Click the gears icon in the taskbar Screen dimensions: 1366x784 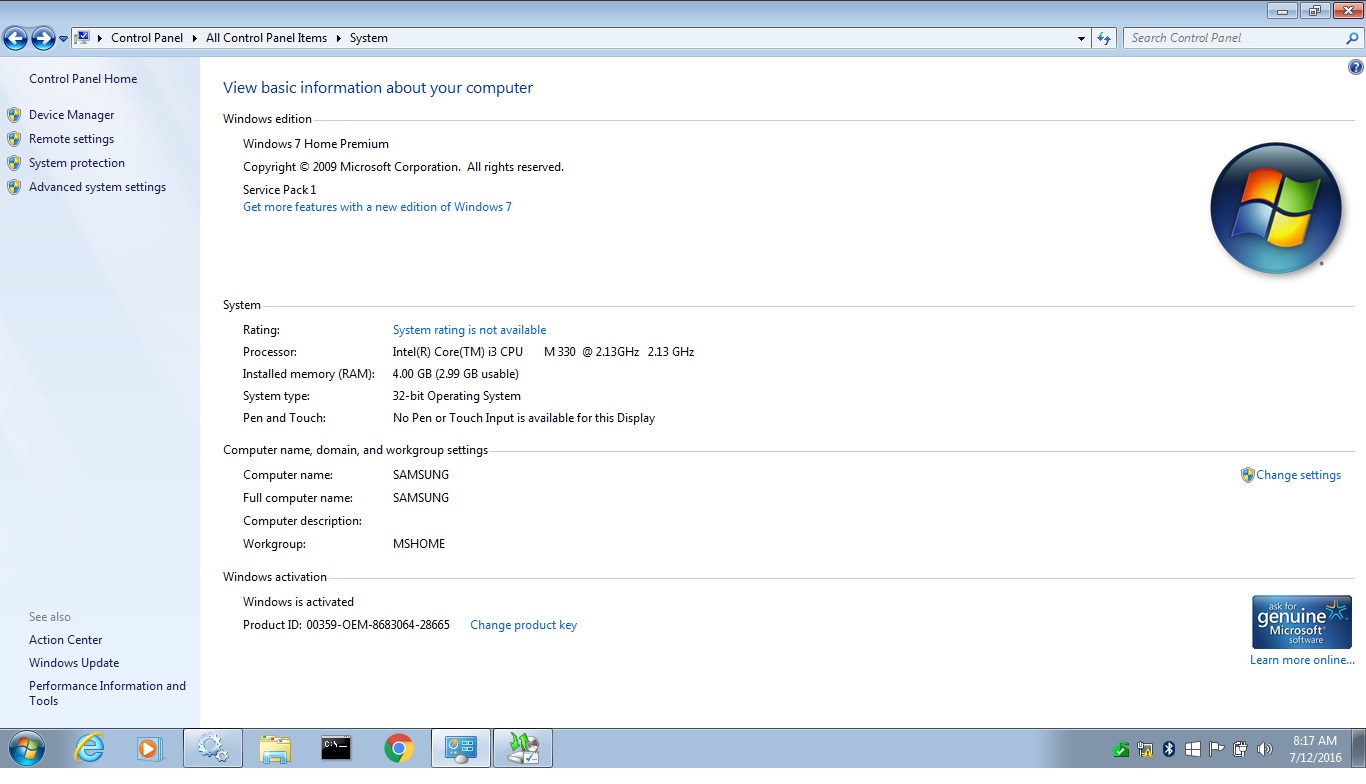pyautogui.click(x=212, y=748)
